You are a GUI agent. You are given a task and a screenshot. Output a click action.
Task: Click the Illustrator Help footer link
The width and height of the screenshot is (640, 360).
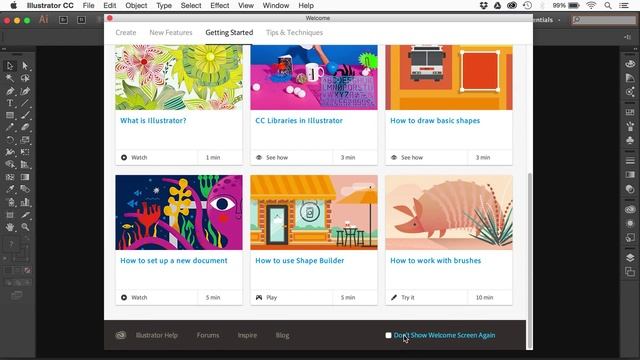(x=157, y=335)
